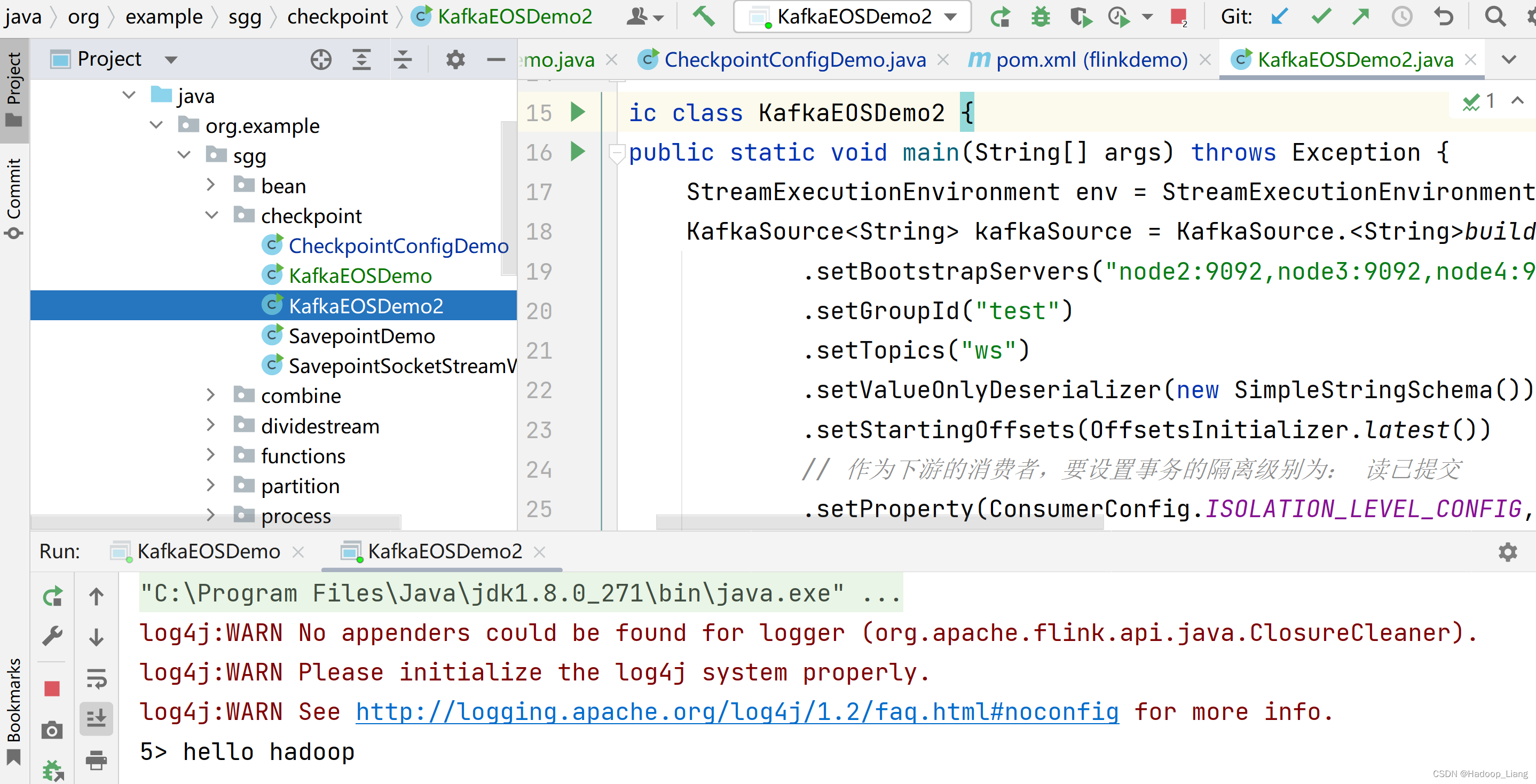Expand the functions package
Screen dimensions: 1536x784
210,455
